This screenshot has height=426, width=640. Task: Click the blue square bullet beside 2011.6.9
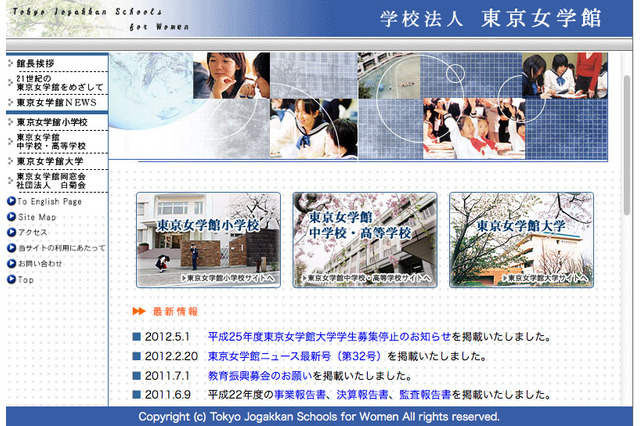(x=137, y=395)
